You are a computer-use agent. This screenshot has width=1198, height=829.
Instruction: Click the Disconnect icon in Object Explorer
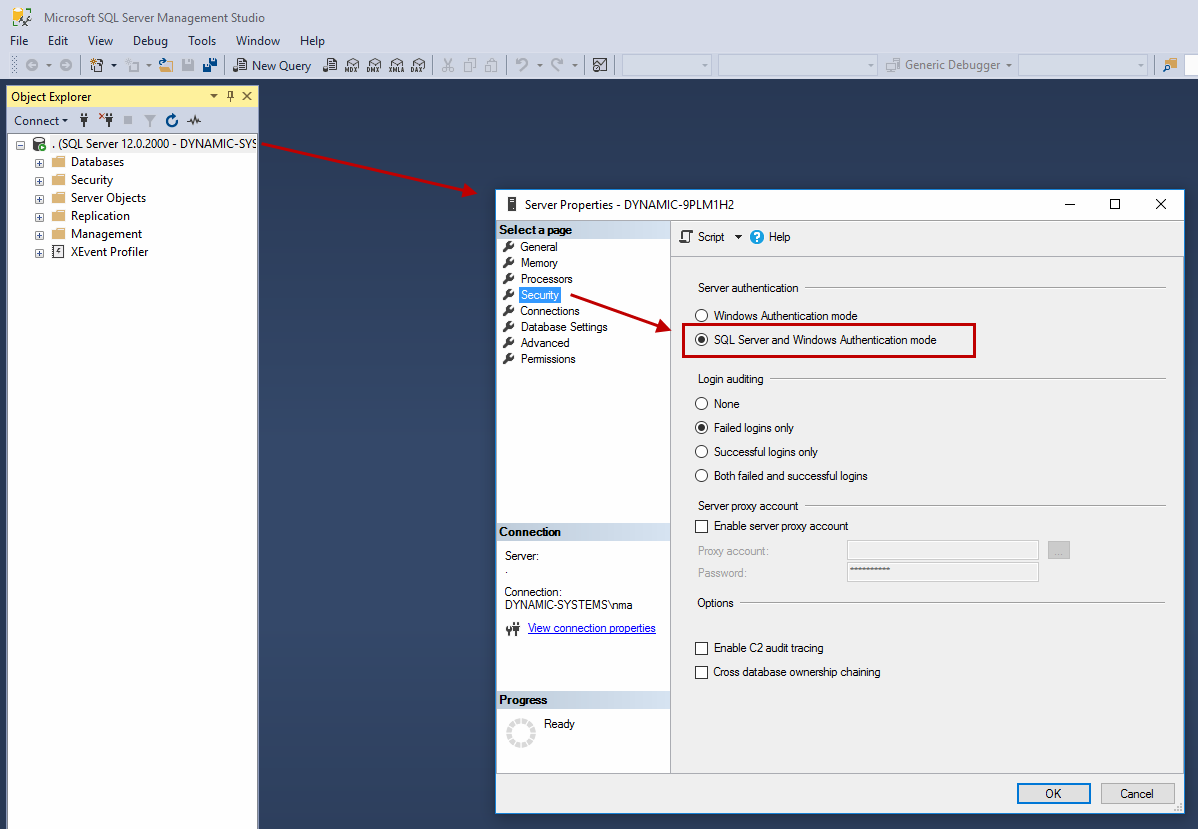pos(106,121)
